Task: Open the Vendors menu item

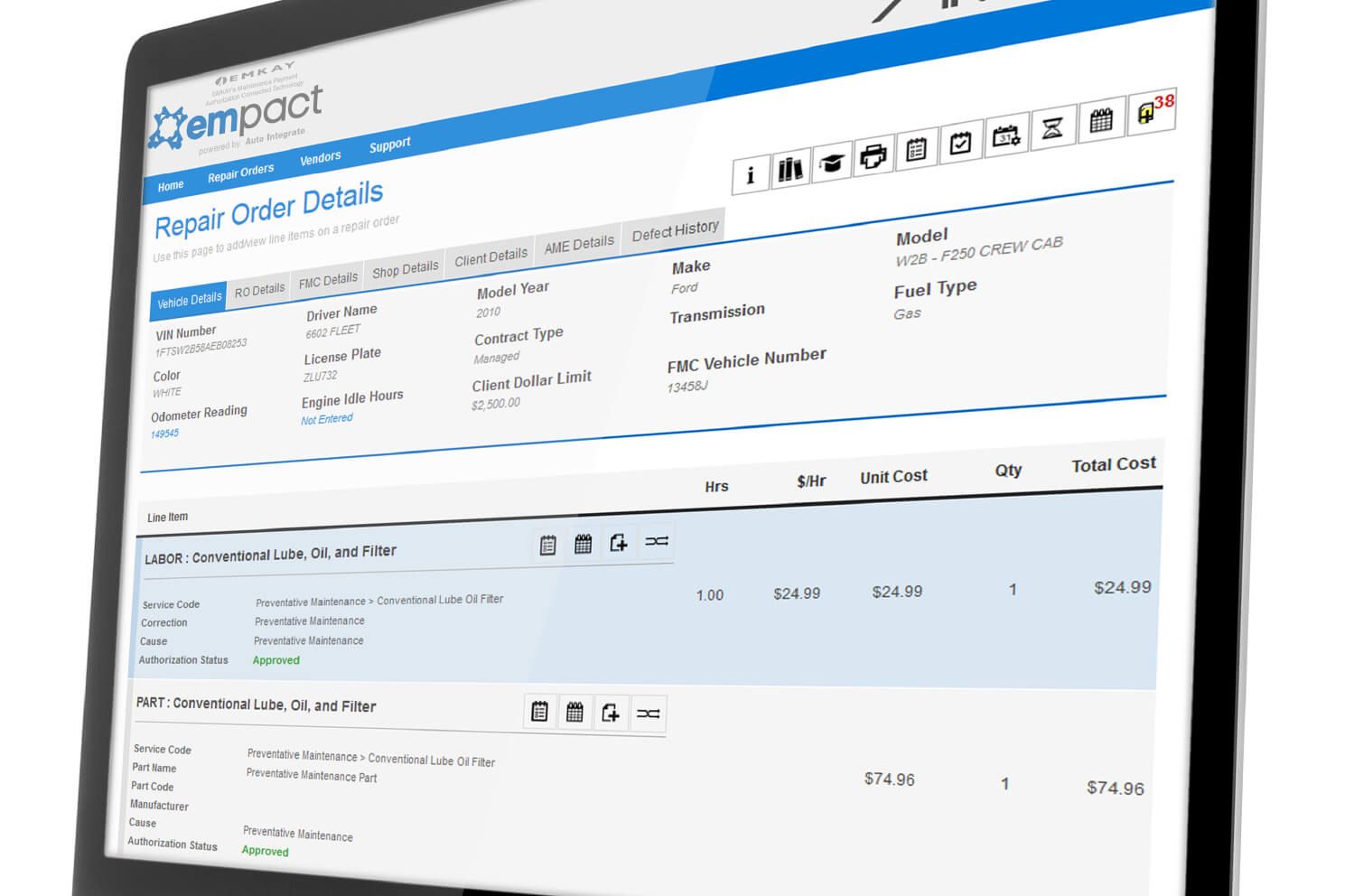Action: coord(321,158)
